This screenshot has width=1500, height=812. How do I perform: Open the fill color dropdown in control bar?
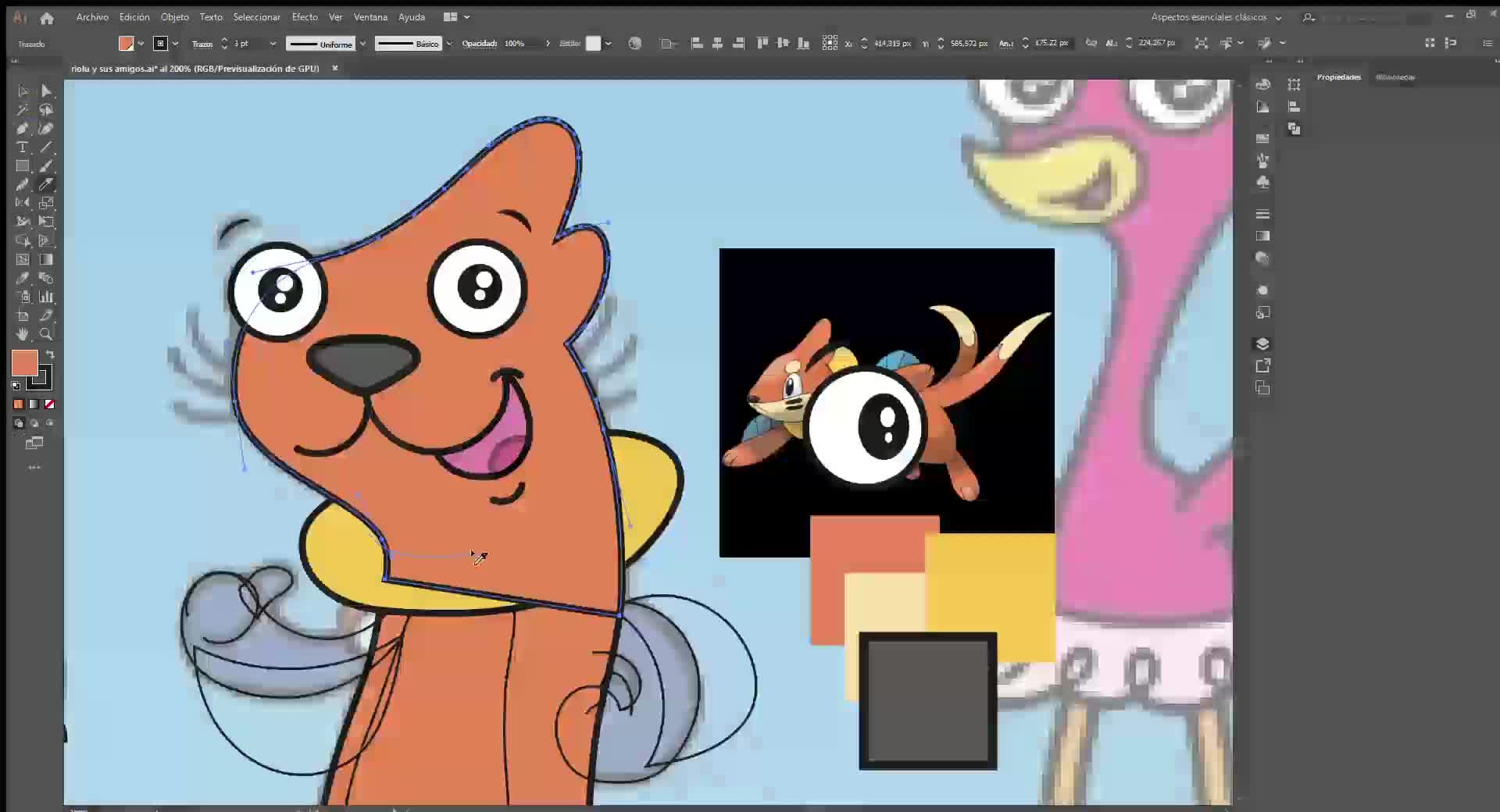141,44
